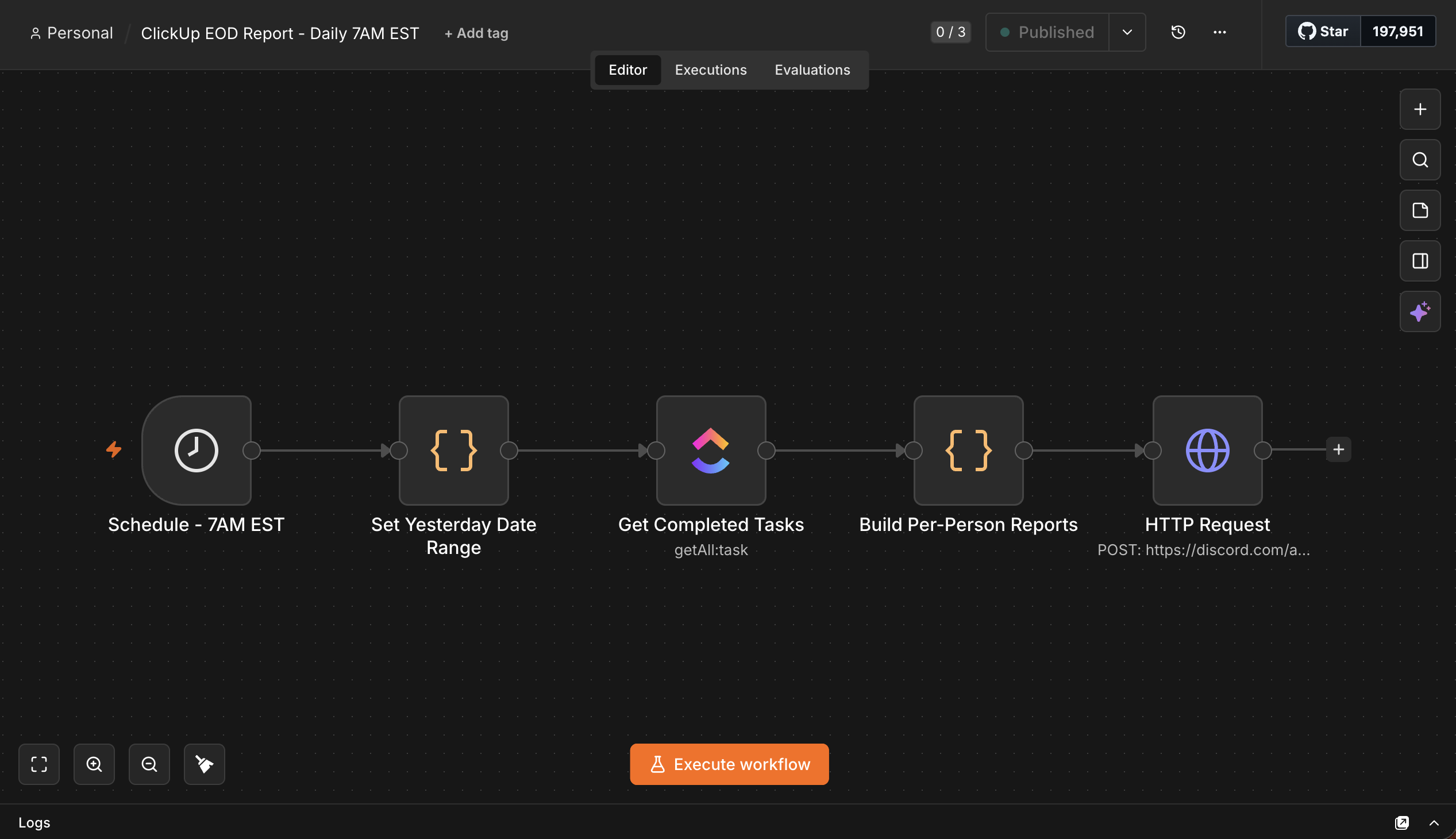Click the + Add tag link
The image size is (1456, 839).
[x=476, y=33]
